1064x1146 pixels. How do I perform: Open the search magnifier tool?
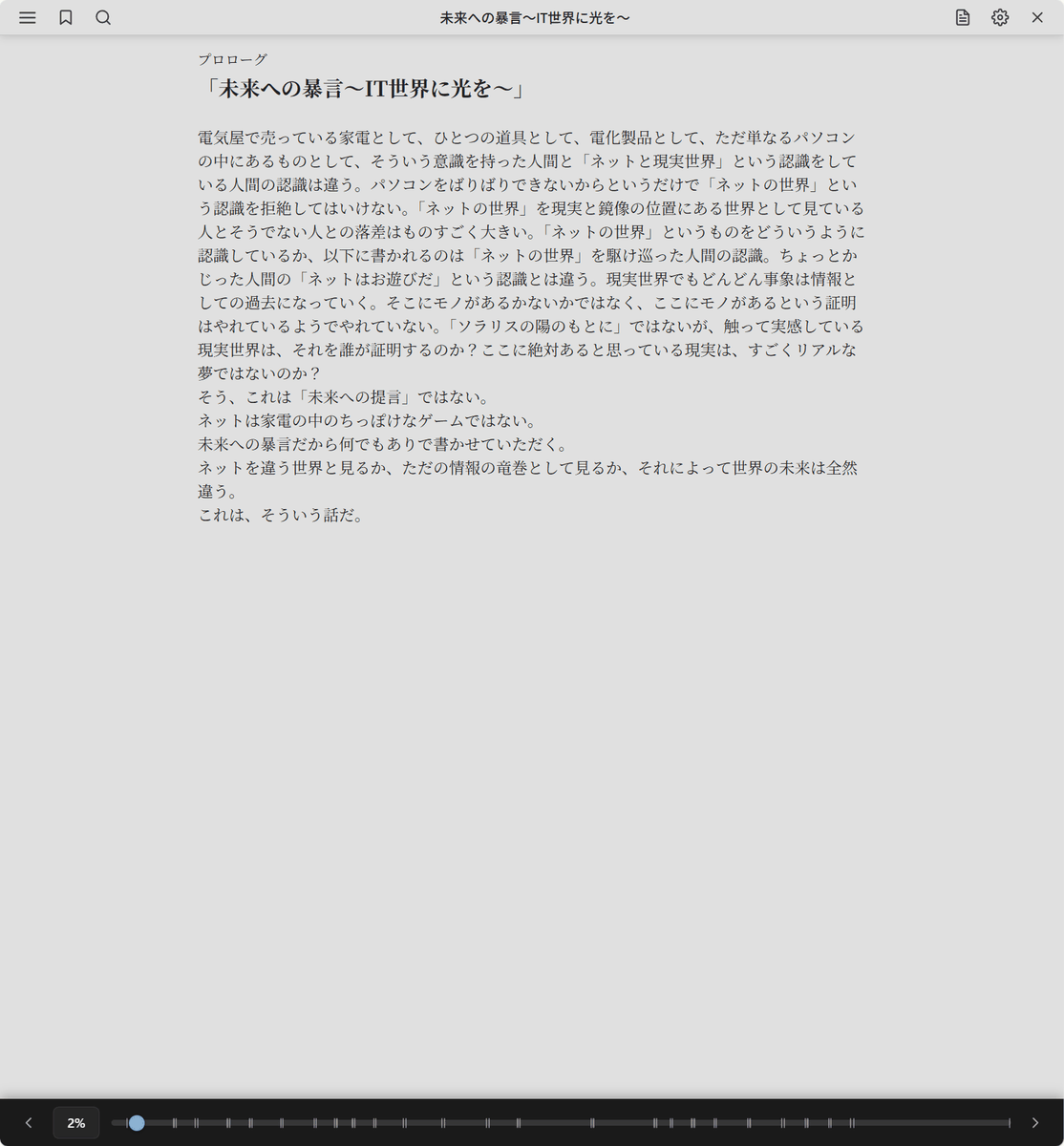(x=103, y=18)
